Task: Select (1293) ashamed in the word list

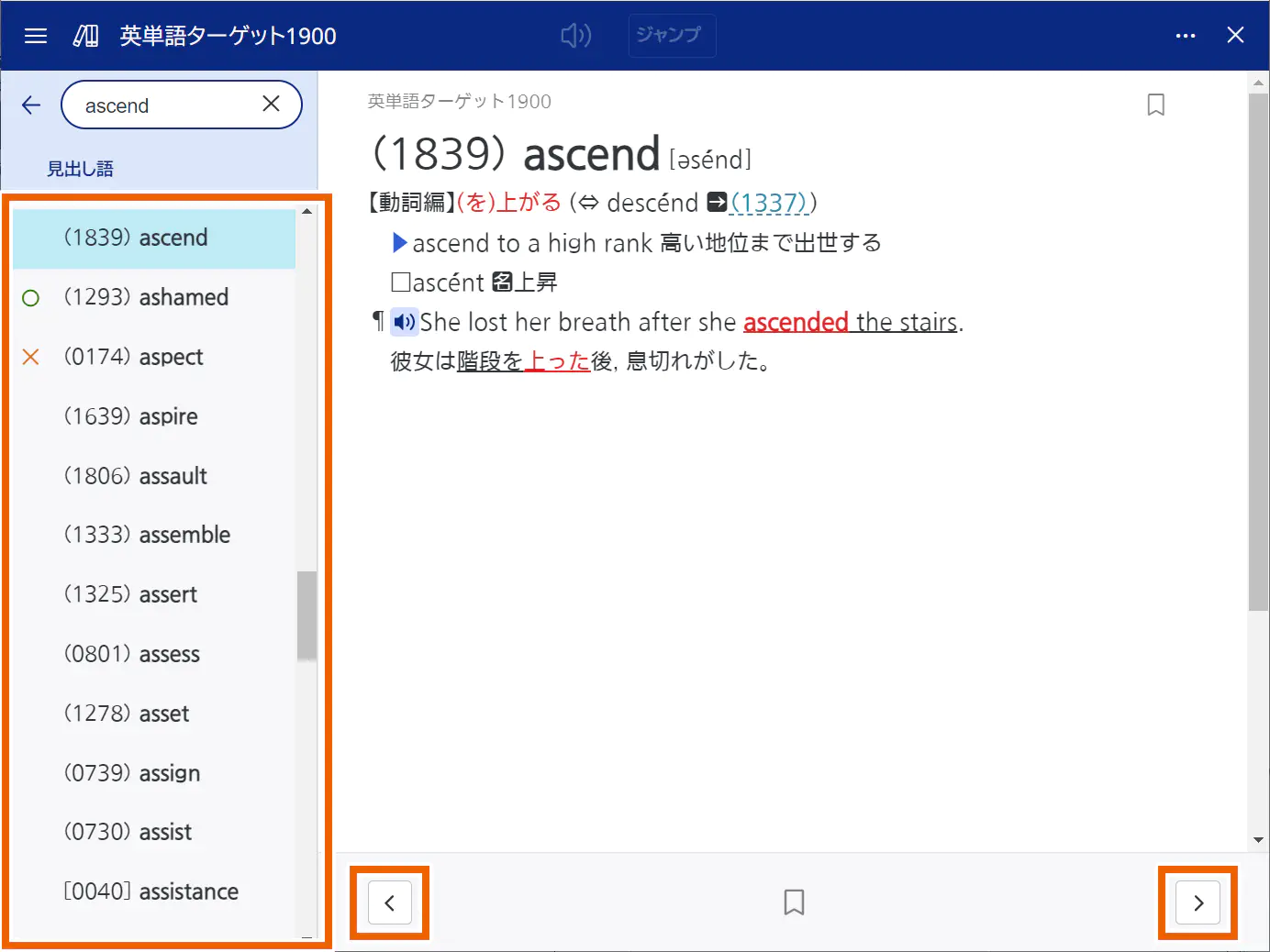Action: point(154,297)
